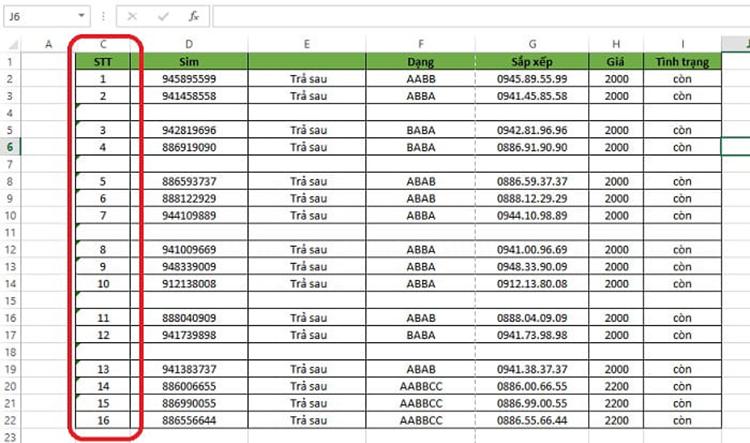Click the Tình trạng header cell
This screenshot has height=443, width=750.
(683, 62)
